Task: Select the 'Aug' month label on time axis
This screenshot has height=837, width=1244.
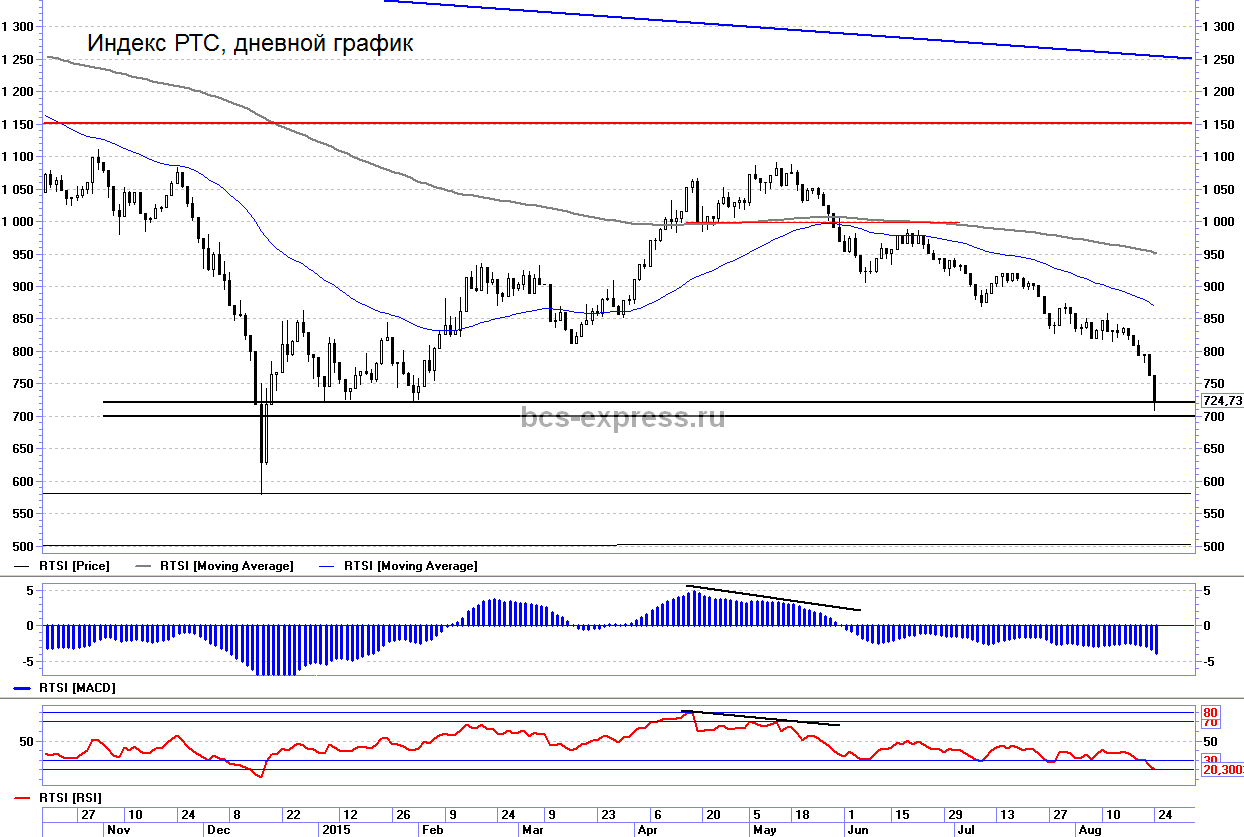Action: (x=1088, y=830)
